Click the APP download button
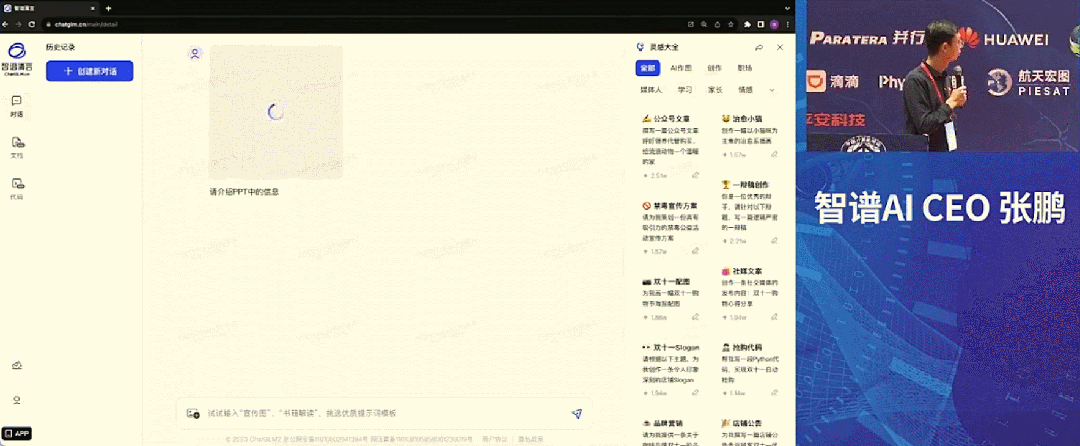The height and width of the screenshot is (446, 1080). click(x=17, y=433)
